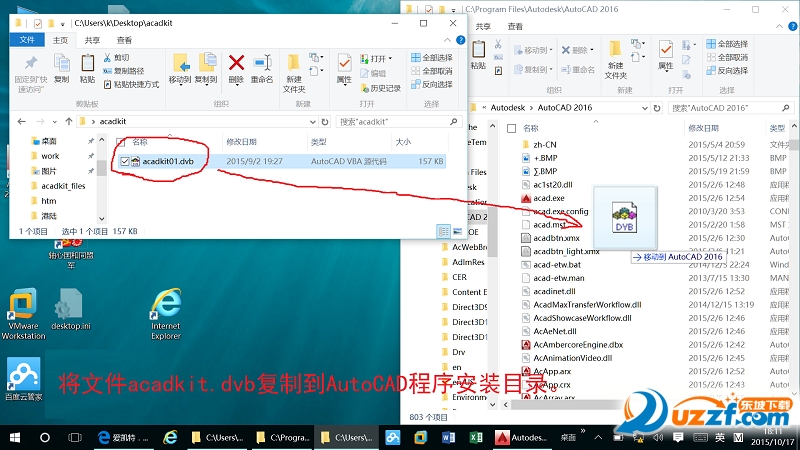Click Paste (粘贴) in AutoCAD 2016 window ribbon
Image resolution: width=800 pixels, height=450 pixels.
tap(479, 55)
